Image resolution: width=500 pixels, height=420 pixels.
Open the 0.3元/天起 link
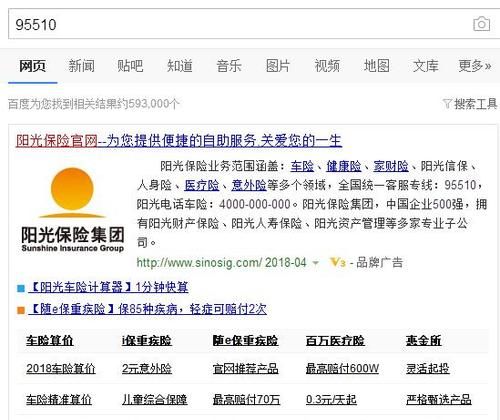coord(331,399)
